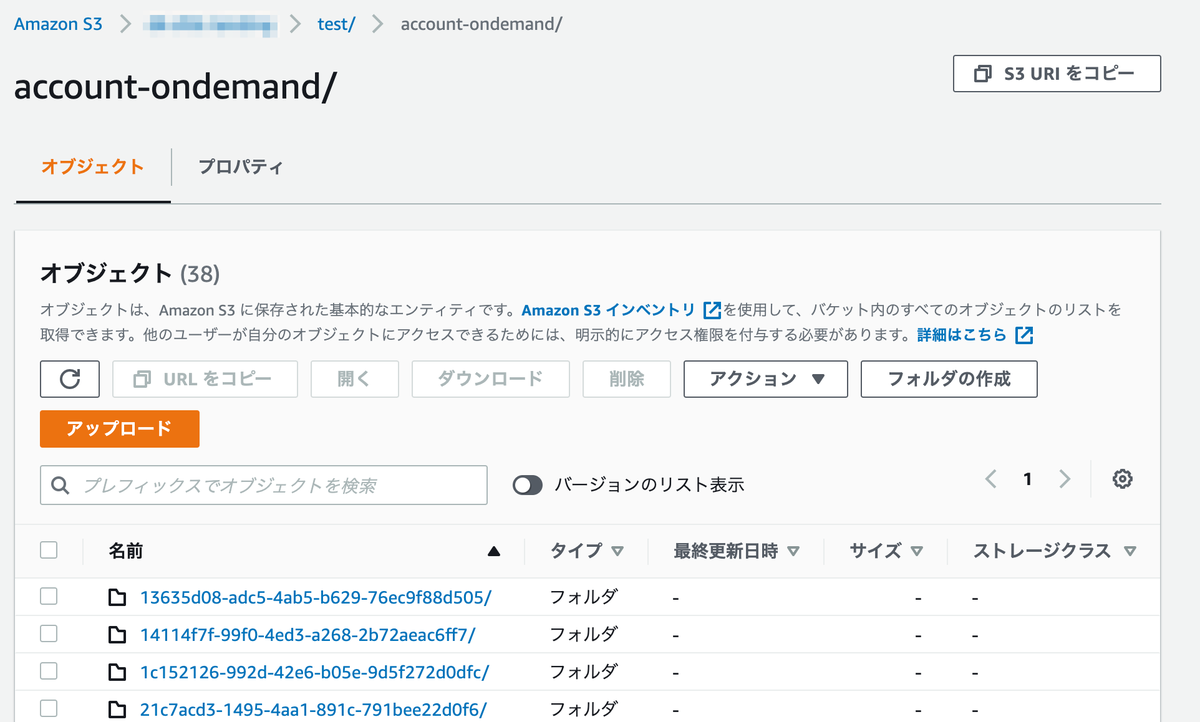Click the 開く button
The height and width of the screenshot is (722, 1200).
click(x=355, y=379)
